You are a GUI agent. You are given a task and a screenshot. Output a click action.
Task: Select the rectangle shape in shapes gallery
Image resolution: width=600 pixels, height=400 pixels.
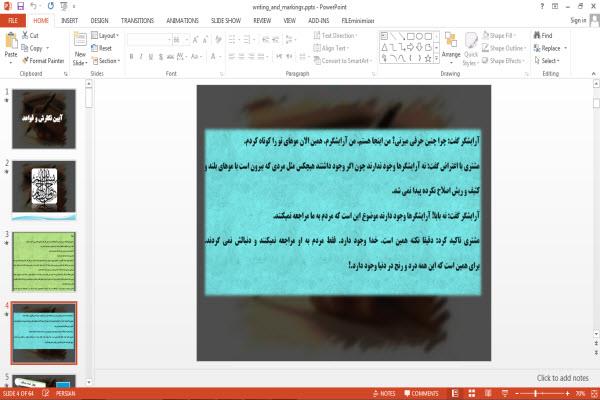click(411, 36)
